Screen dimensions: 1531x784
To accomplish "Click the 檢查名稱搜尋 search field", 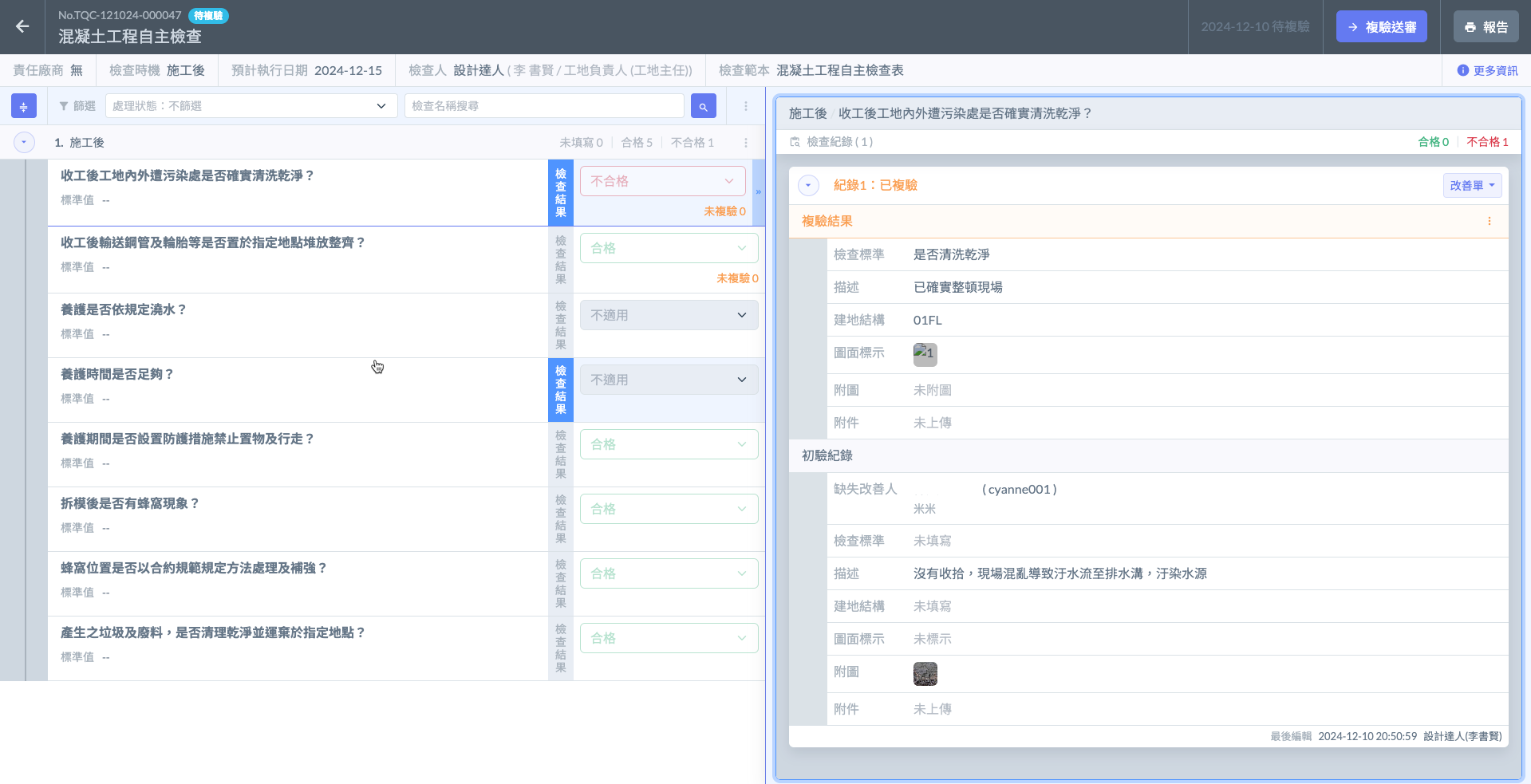I will pyautogui.click(x=544, y=106).
